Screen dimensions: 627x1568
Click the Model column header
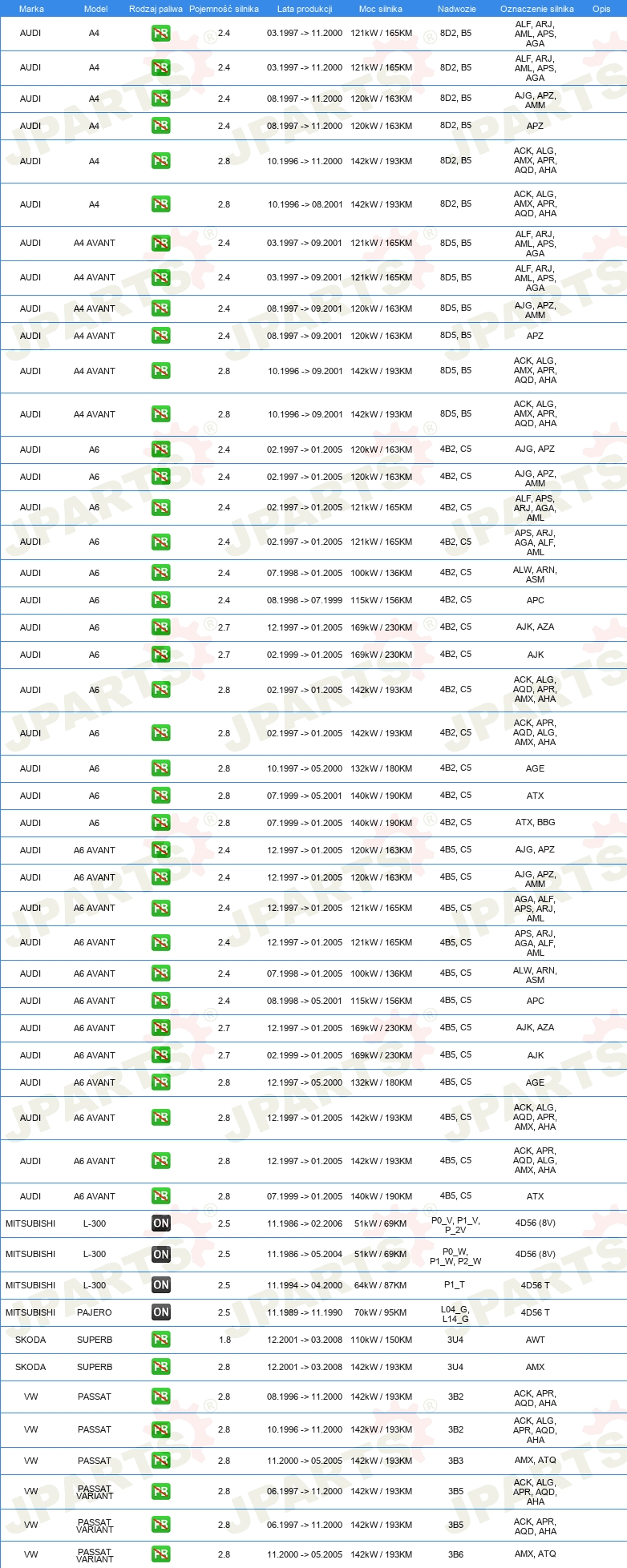coord(95,9)
